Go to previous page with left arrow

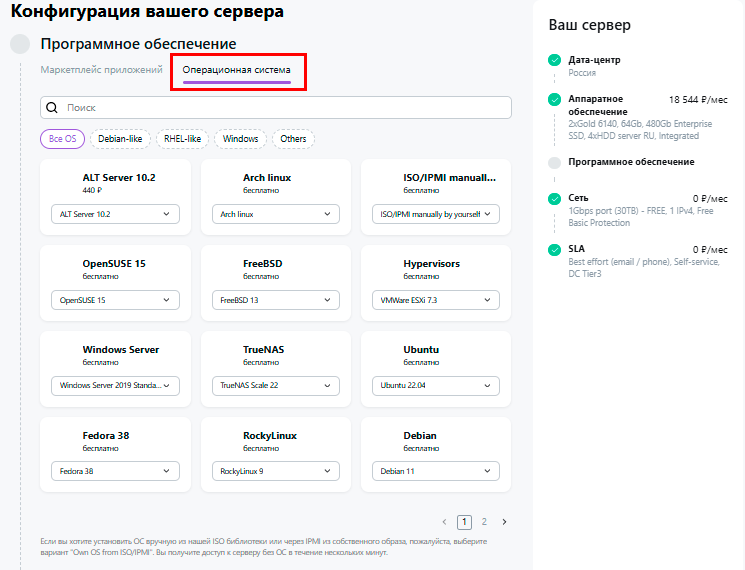point(444,522)
